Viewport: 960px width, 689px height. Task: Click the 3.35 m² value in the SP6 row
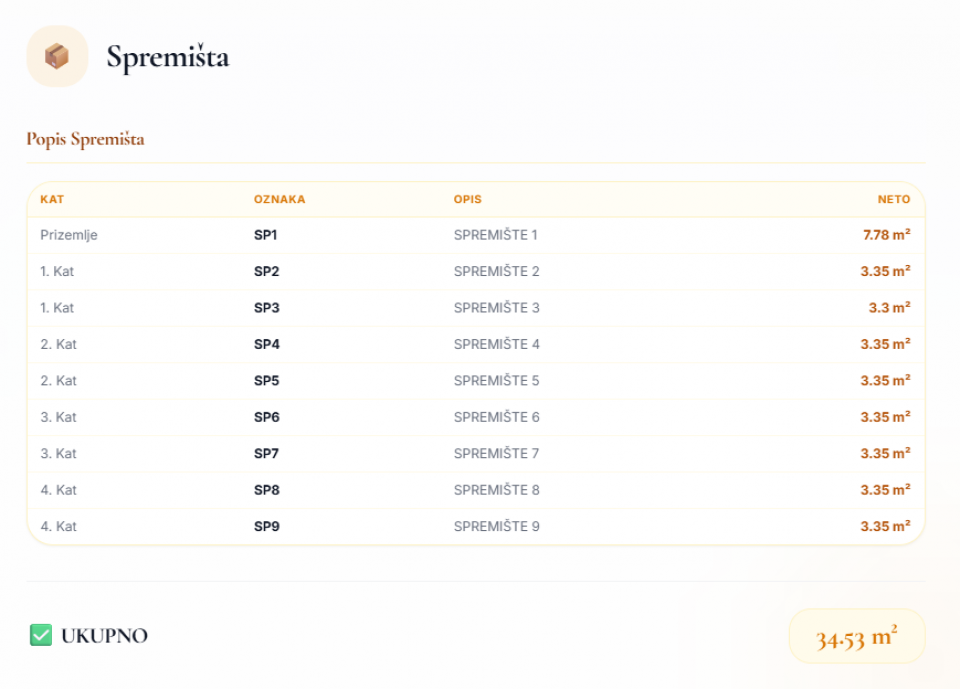[885, 417]
